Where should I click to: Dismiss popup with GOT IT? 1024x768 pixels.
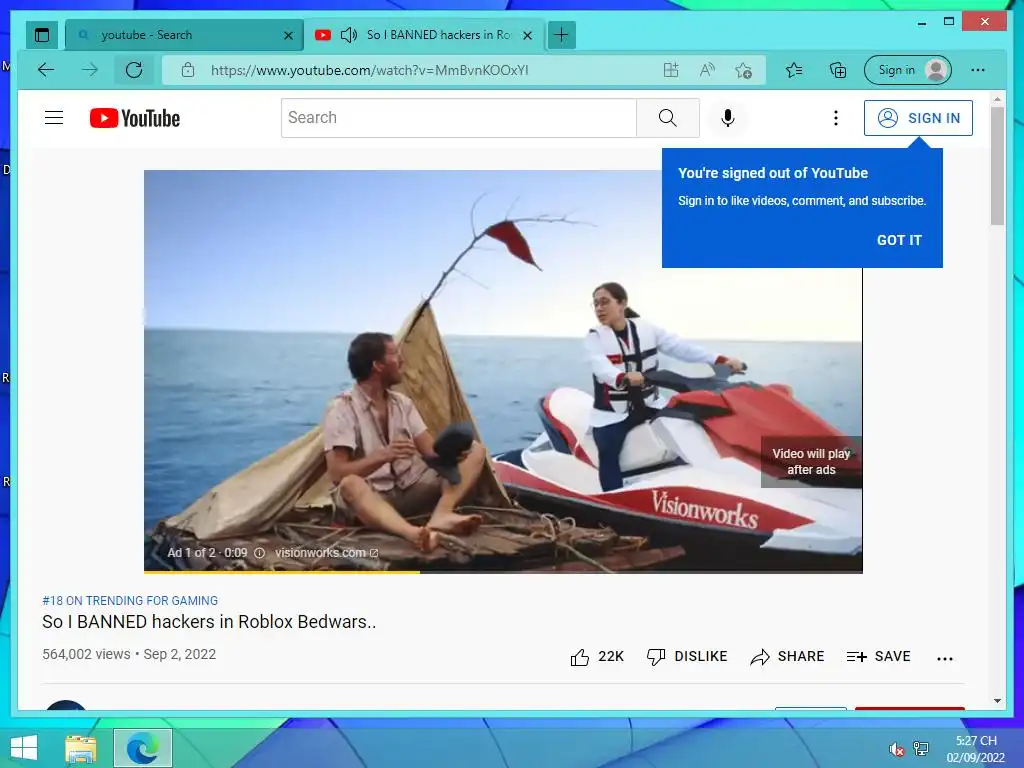[x=899, y=240]
